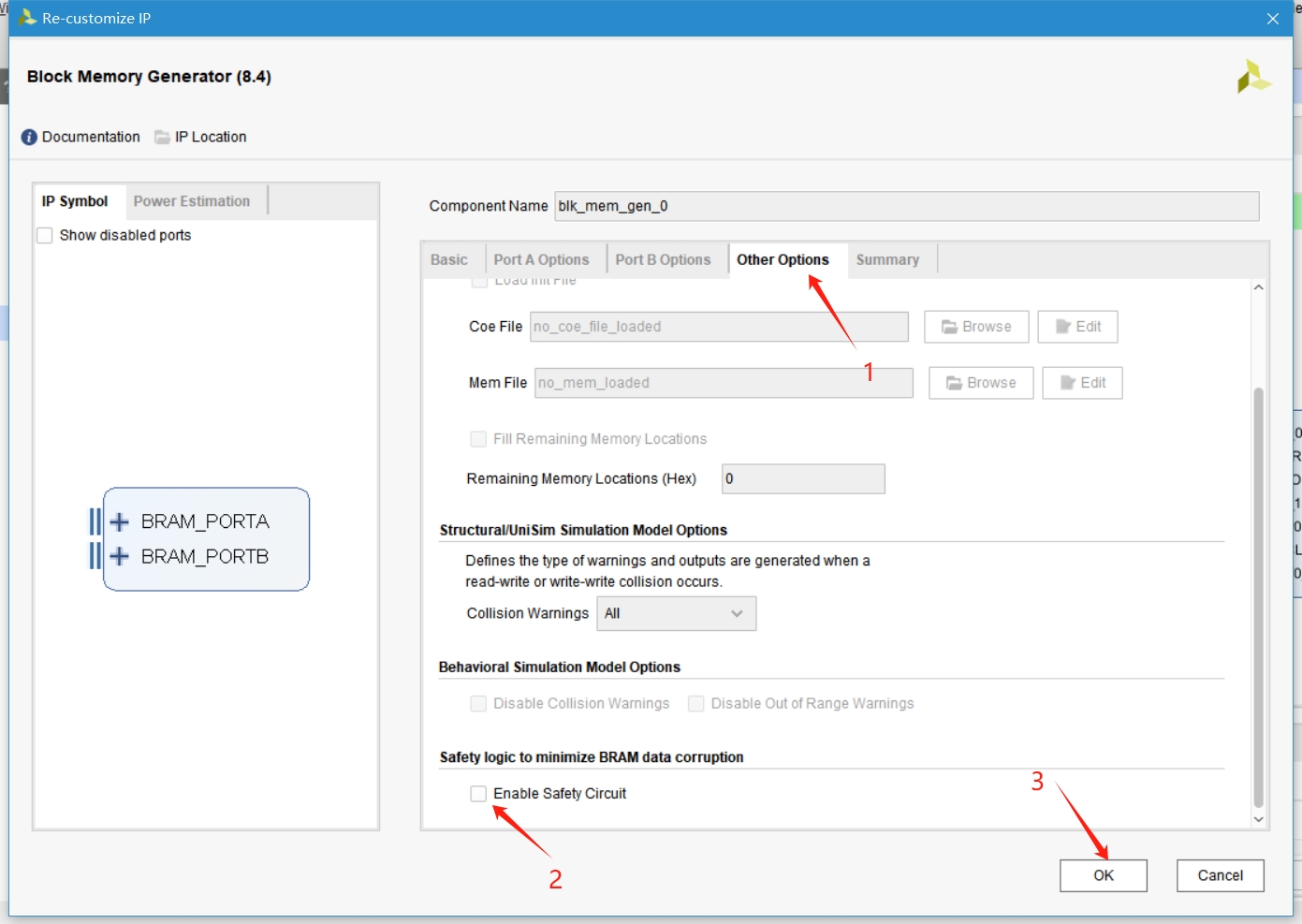The width and height of the screenshot is (1302, 924).
Task: Click the Component Name field
Action: 907,206
